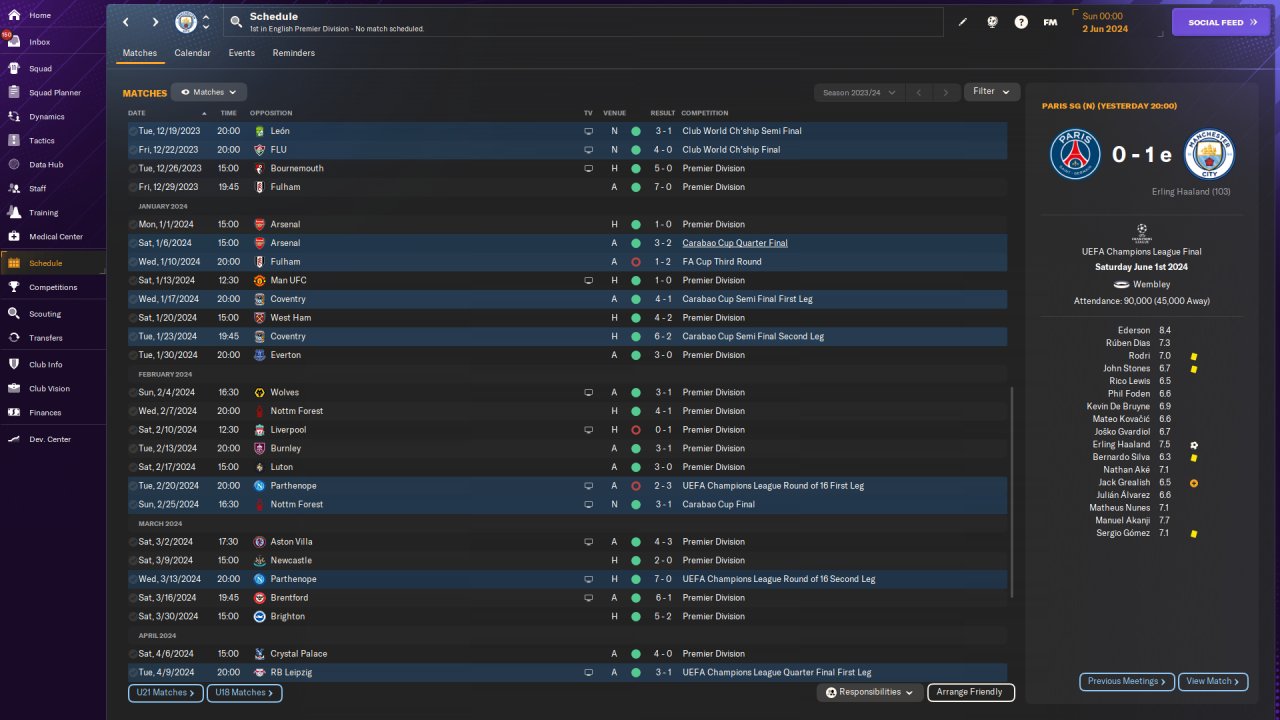
Task: Switch to the Events tab
Action: 241,53
